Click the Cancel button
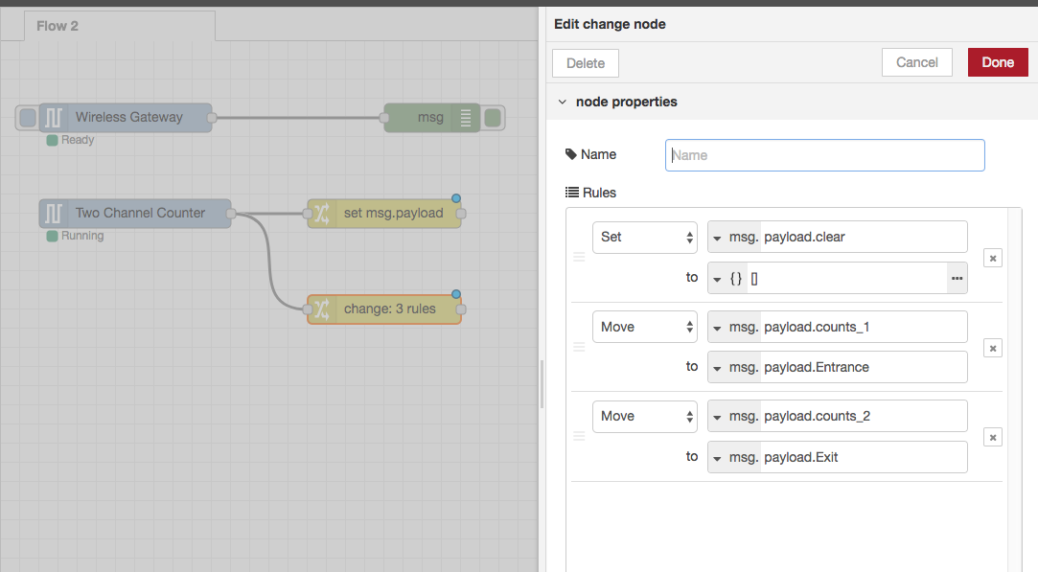This screenshot has width=1038, height=572. click(916, 62)
